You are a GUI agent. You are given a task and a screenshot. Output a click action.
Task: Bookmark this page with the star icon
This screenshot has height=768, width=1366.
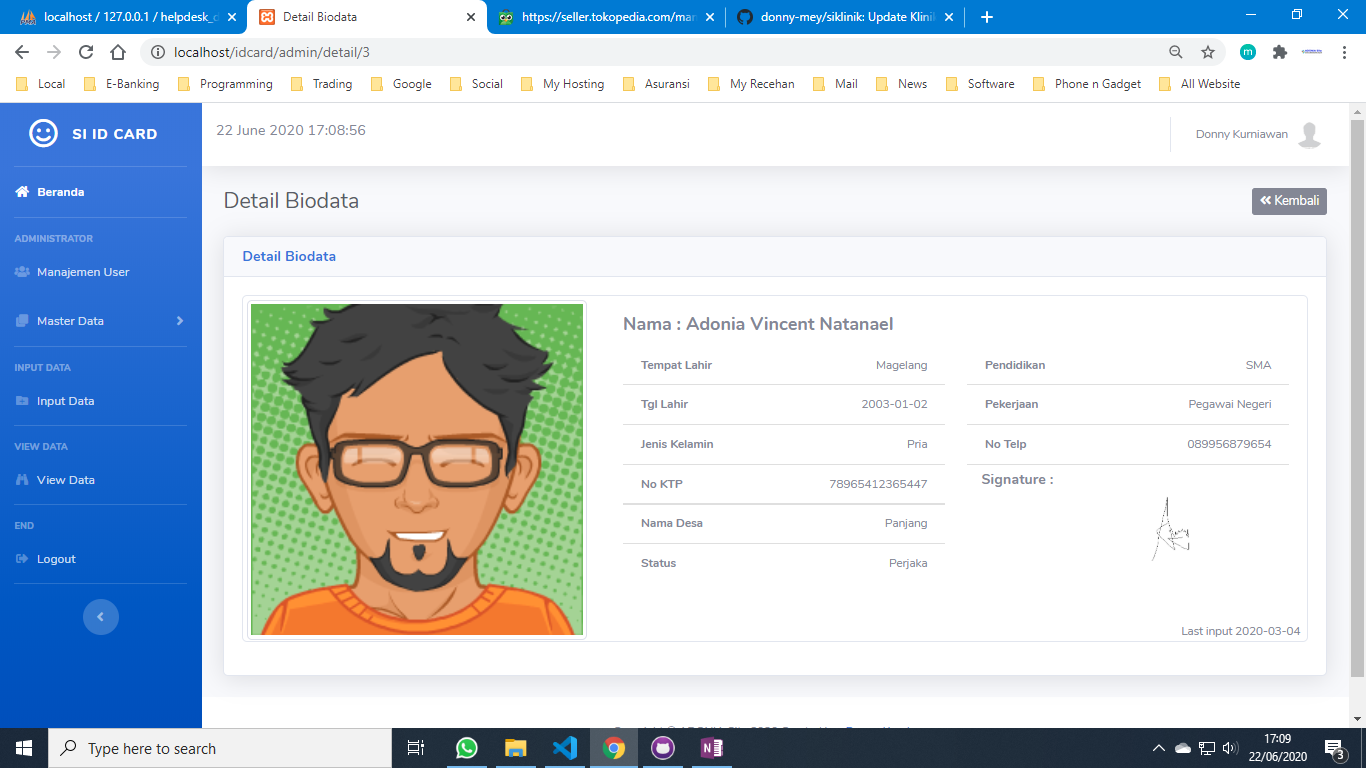1208,52
